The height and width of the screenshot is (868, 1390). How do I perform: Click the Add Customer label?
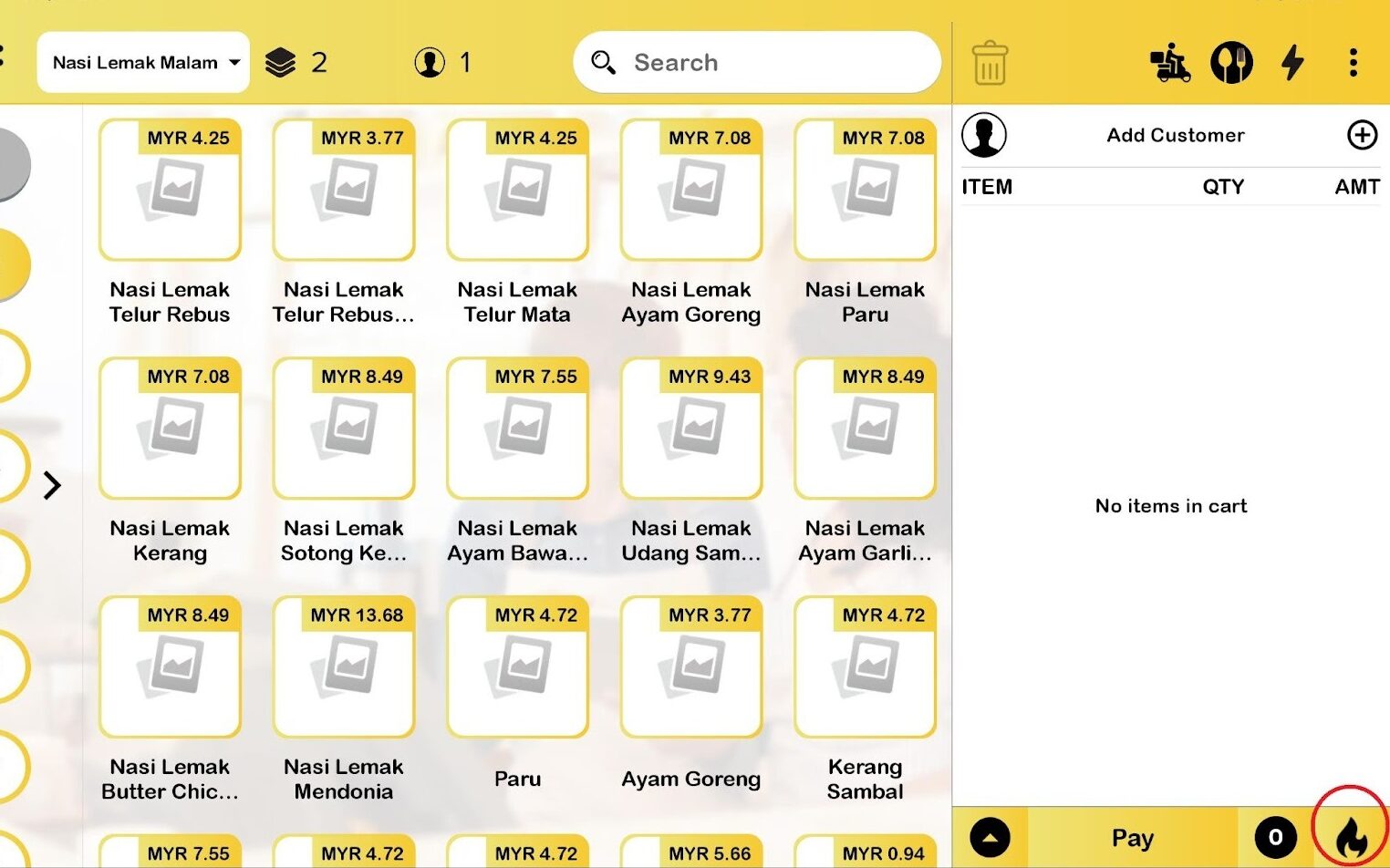tap(1175, 135)
